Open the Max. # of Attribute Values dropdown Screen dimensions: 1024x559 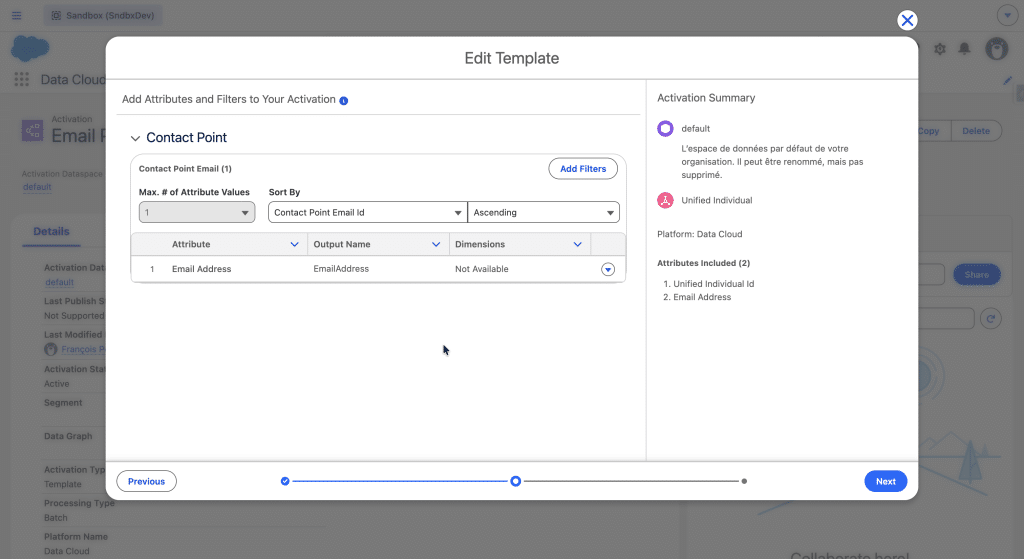[197, 212]
